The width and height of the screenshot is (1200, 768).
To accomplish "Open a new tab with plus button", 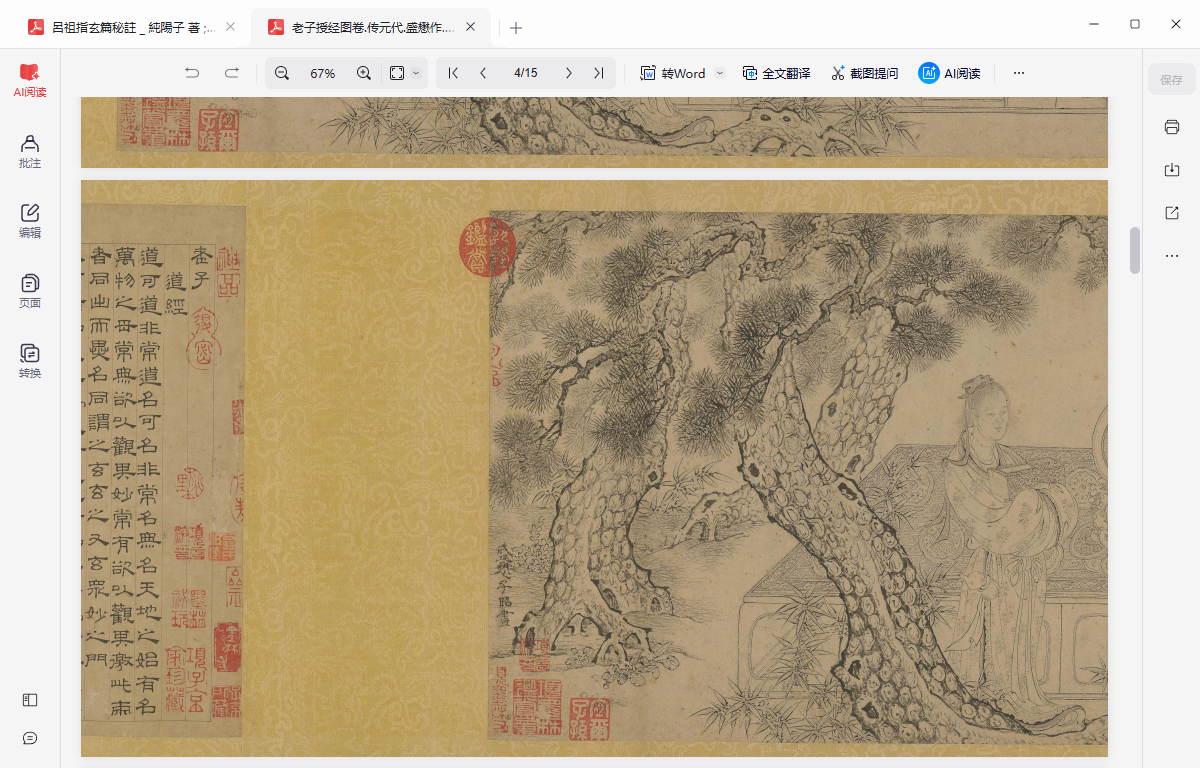I will [516, 28].
